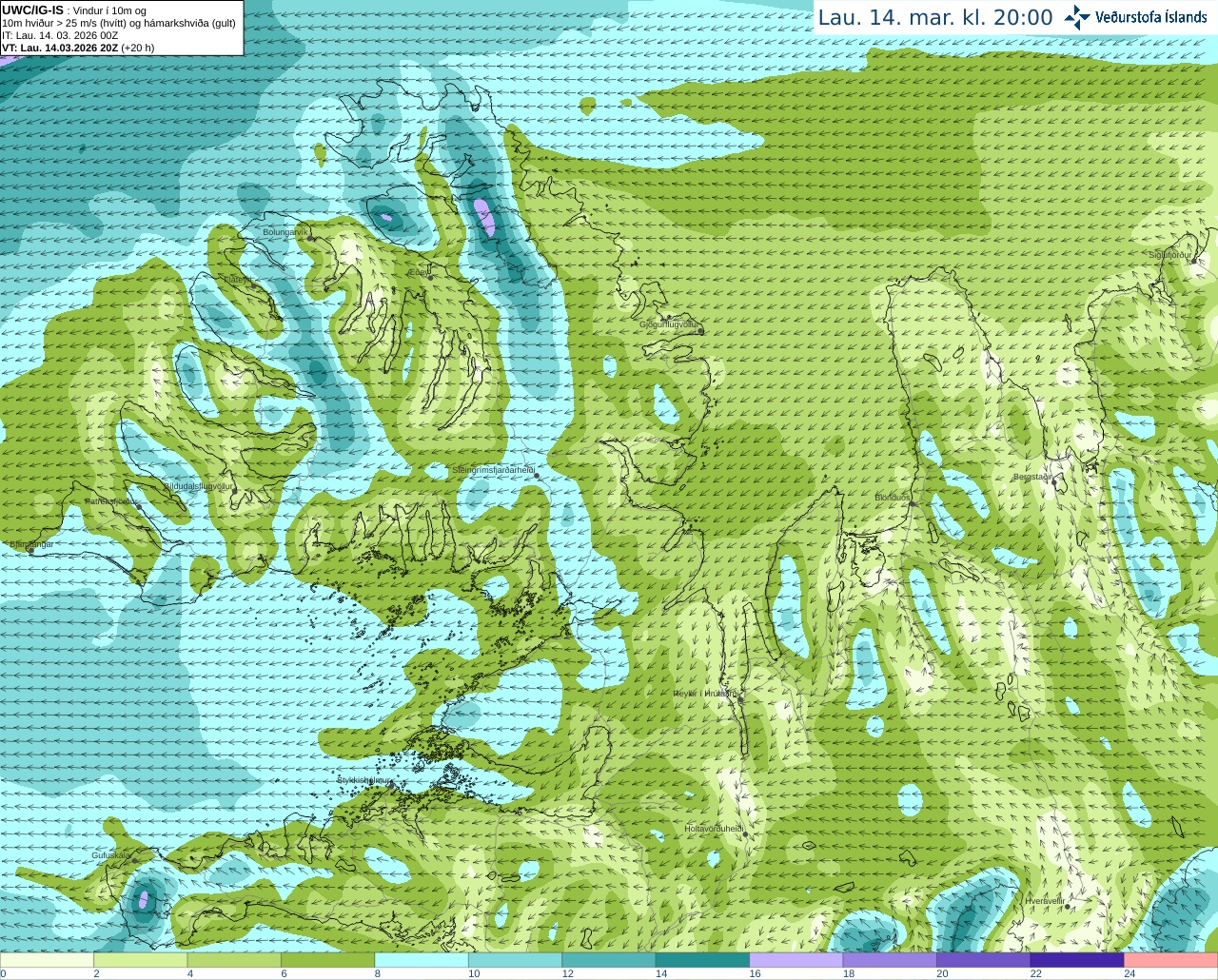
Task: Select the 12–14 m/s legend color swatch
Action: click(x=609, y=959)
